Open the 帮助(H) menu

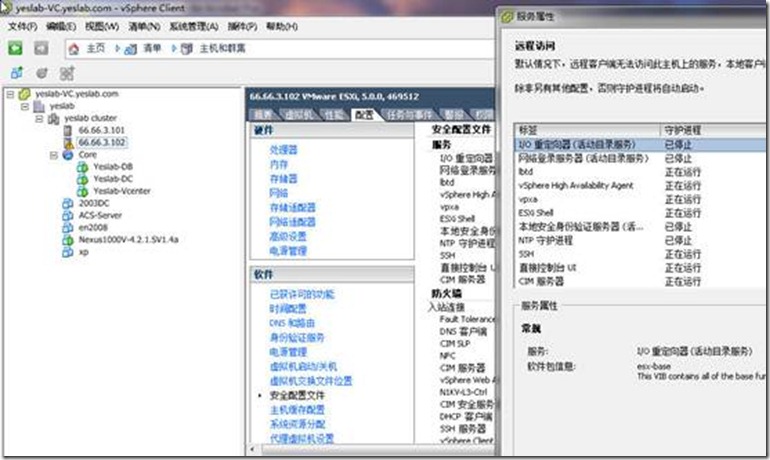click(281, 27)
